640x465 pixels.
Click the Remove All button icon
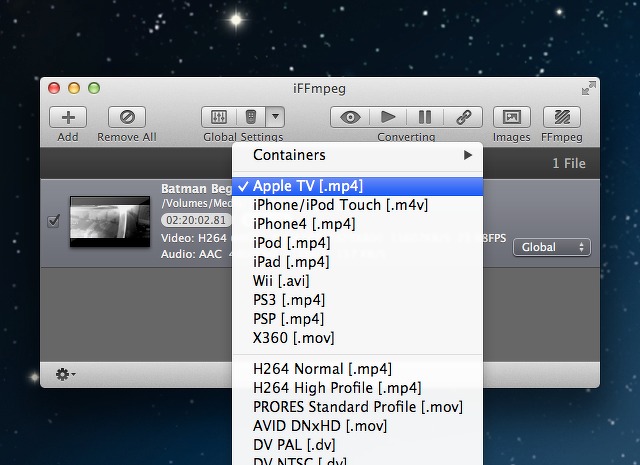(127, 117)
